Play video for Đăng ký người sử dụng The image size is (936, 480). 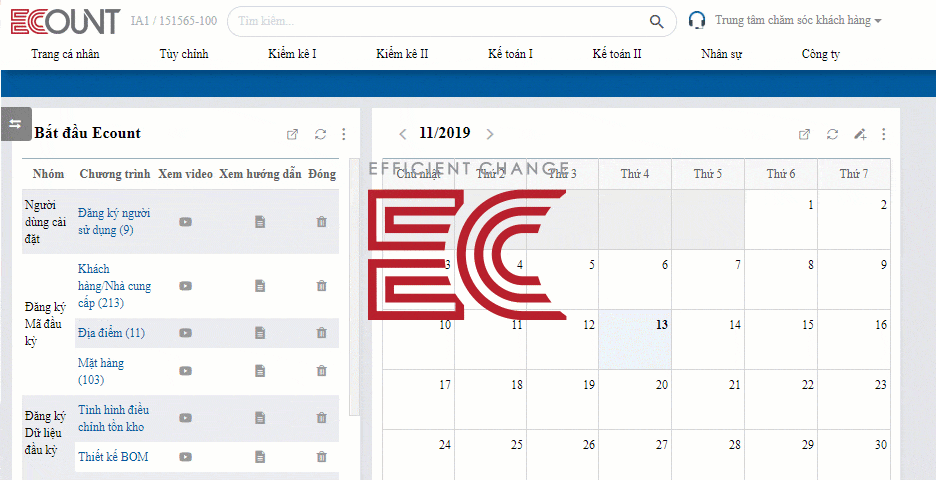click(x=186, y=222)
